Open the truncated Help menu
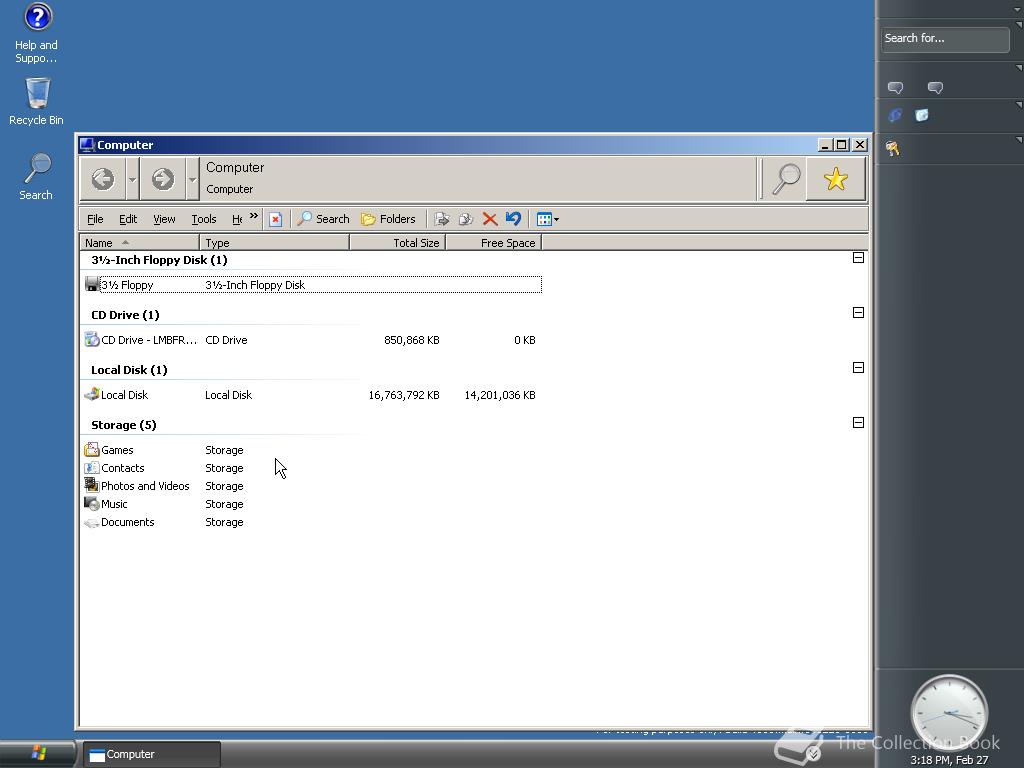This screenshot has width=1024, height=768. point(237,219)
